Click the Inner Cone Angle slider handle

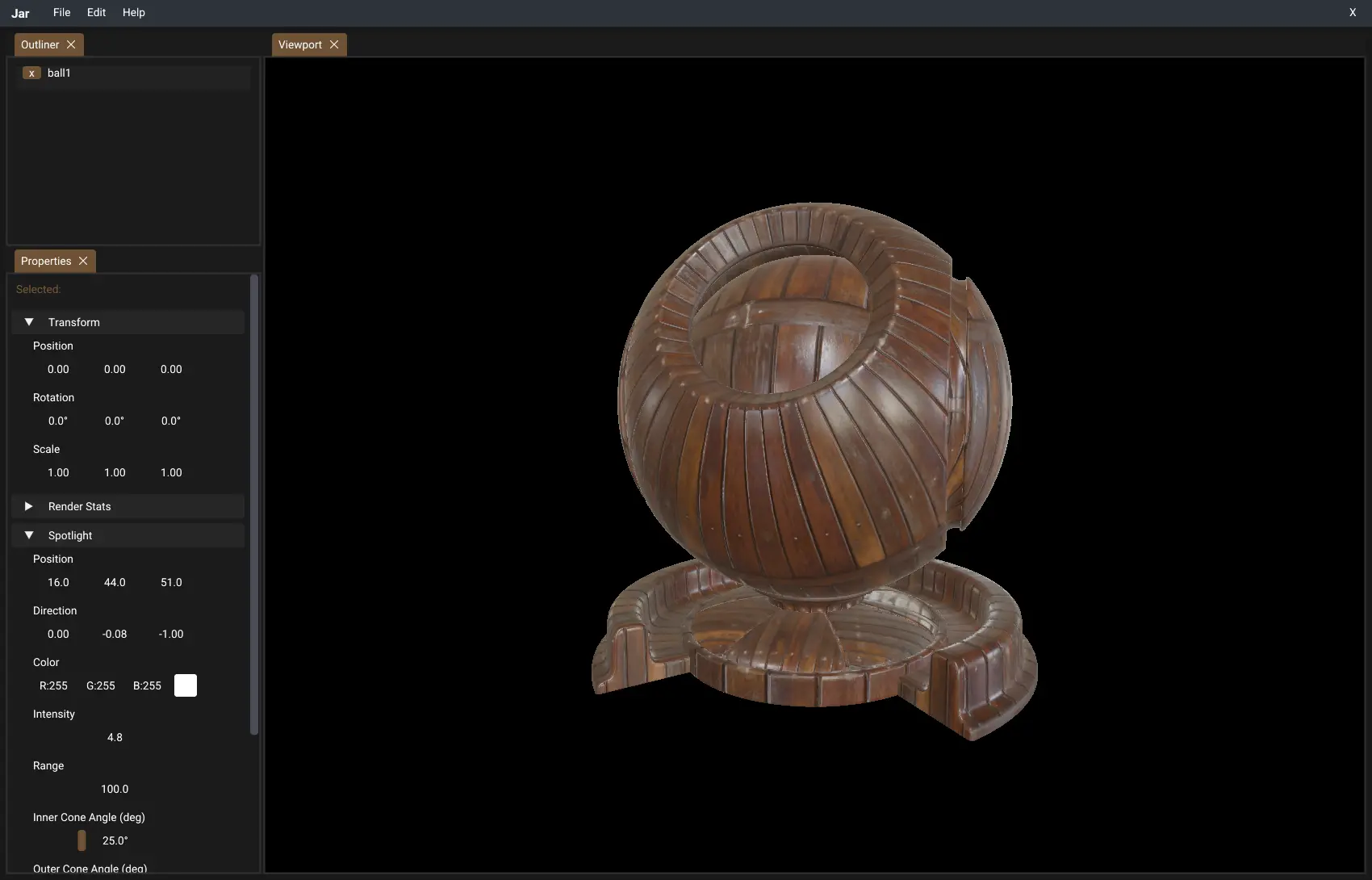(x=82, y=840)
